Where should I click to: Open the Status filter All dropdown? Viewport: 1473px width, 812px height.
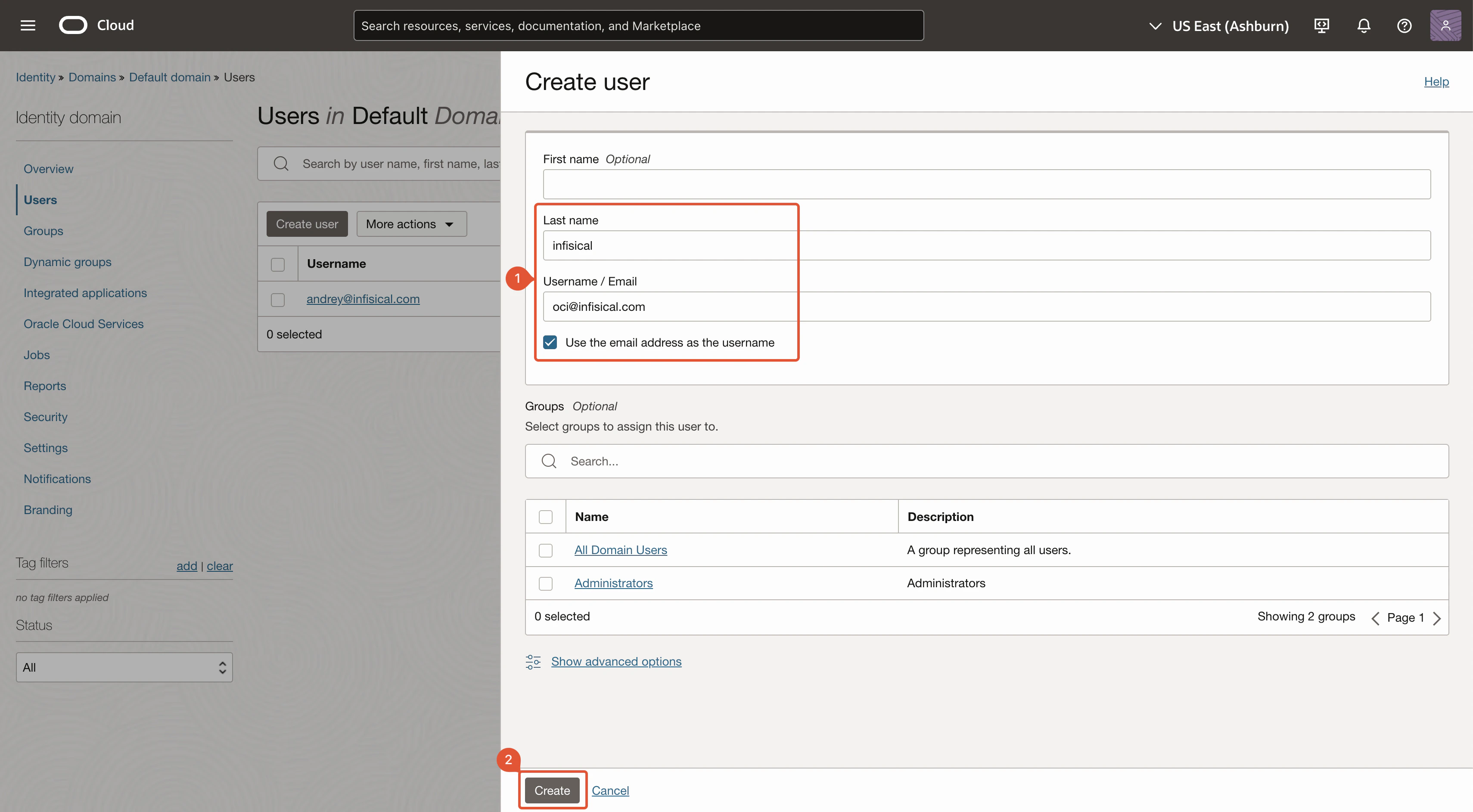tap(124, 667)
